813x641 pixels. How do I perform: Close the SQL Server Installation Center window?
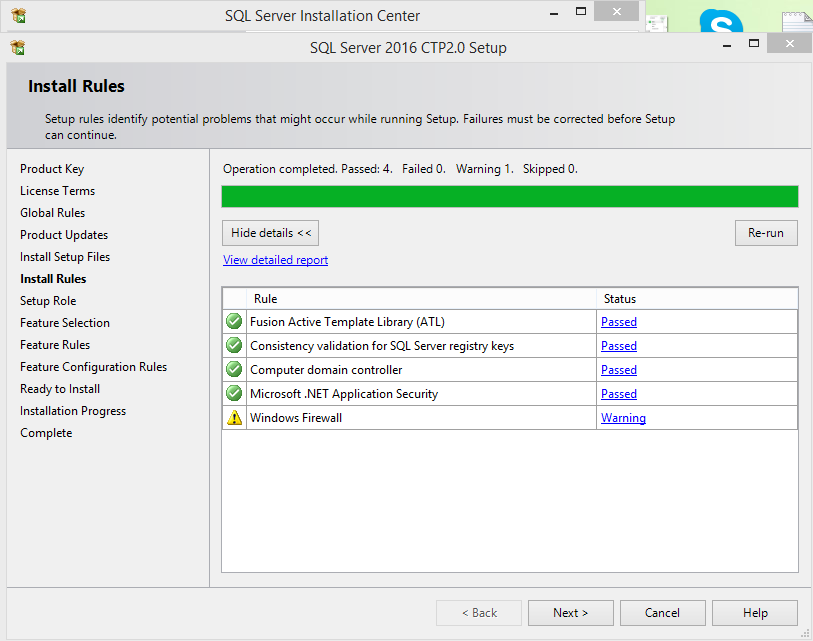pyautogui.click(x=616, y=11)
